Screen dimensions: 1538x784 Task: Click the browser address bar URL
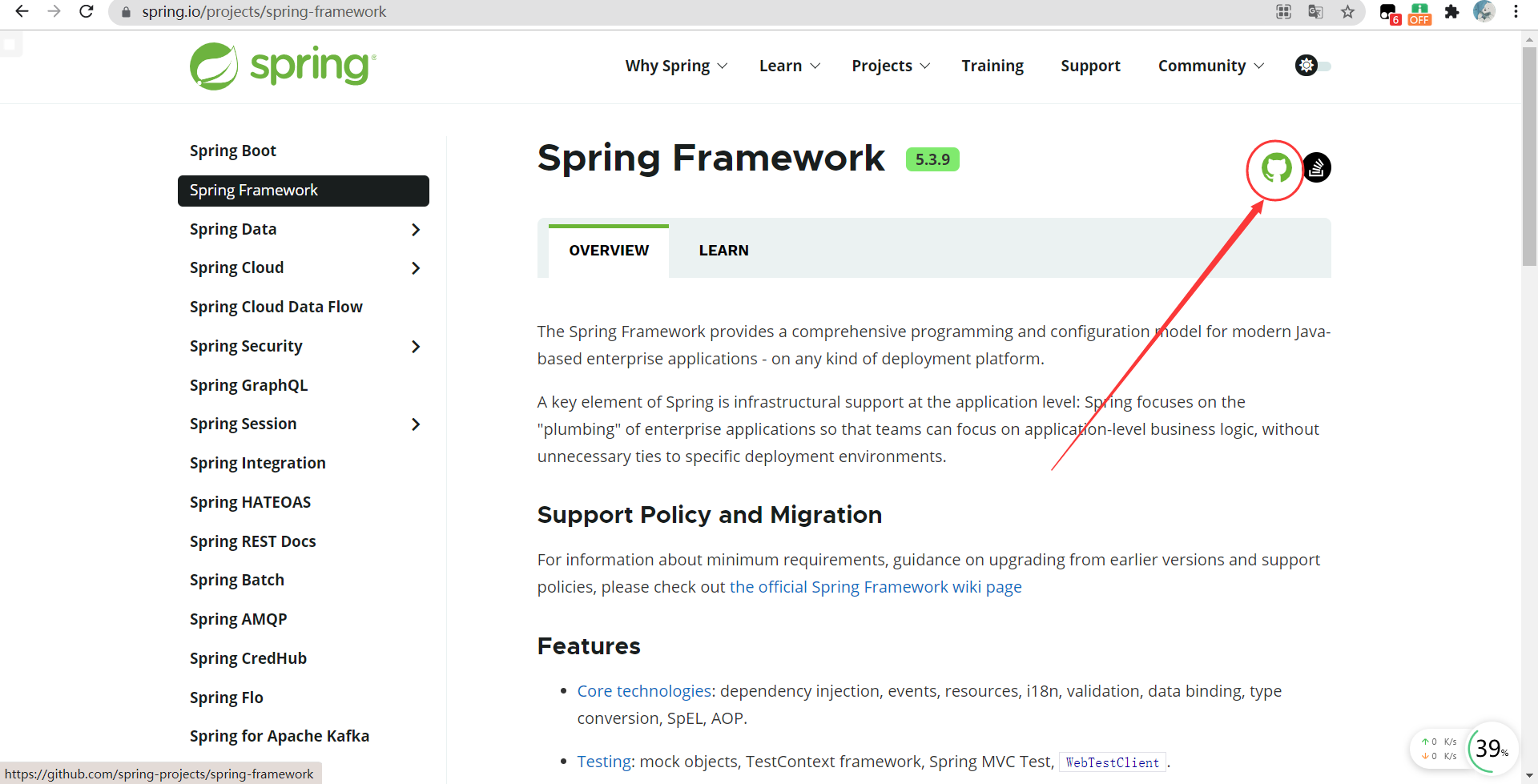[x=264, y=12]
